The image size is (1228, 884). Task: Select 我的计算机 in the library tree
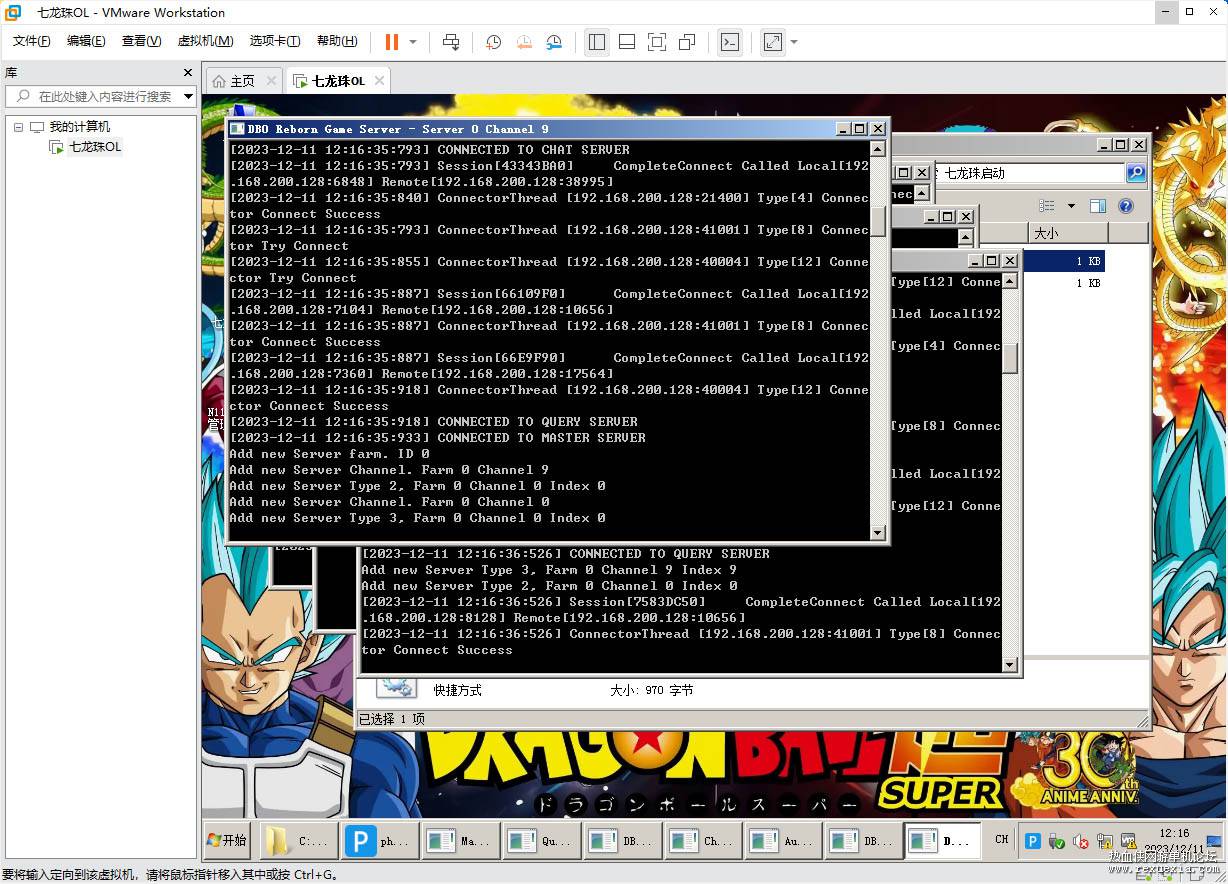(79, 127)
